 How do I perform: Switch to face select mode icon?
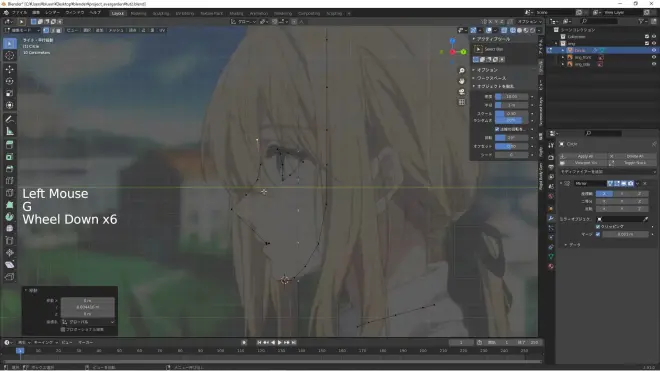[x=59, y=30]
